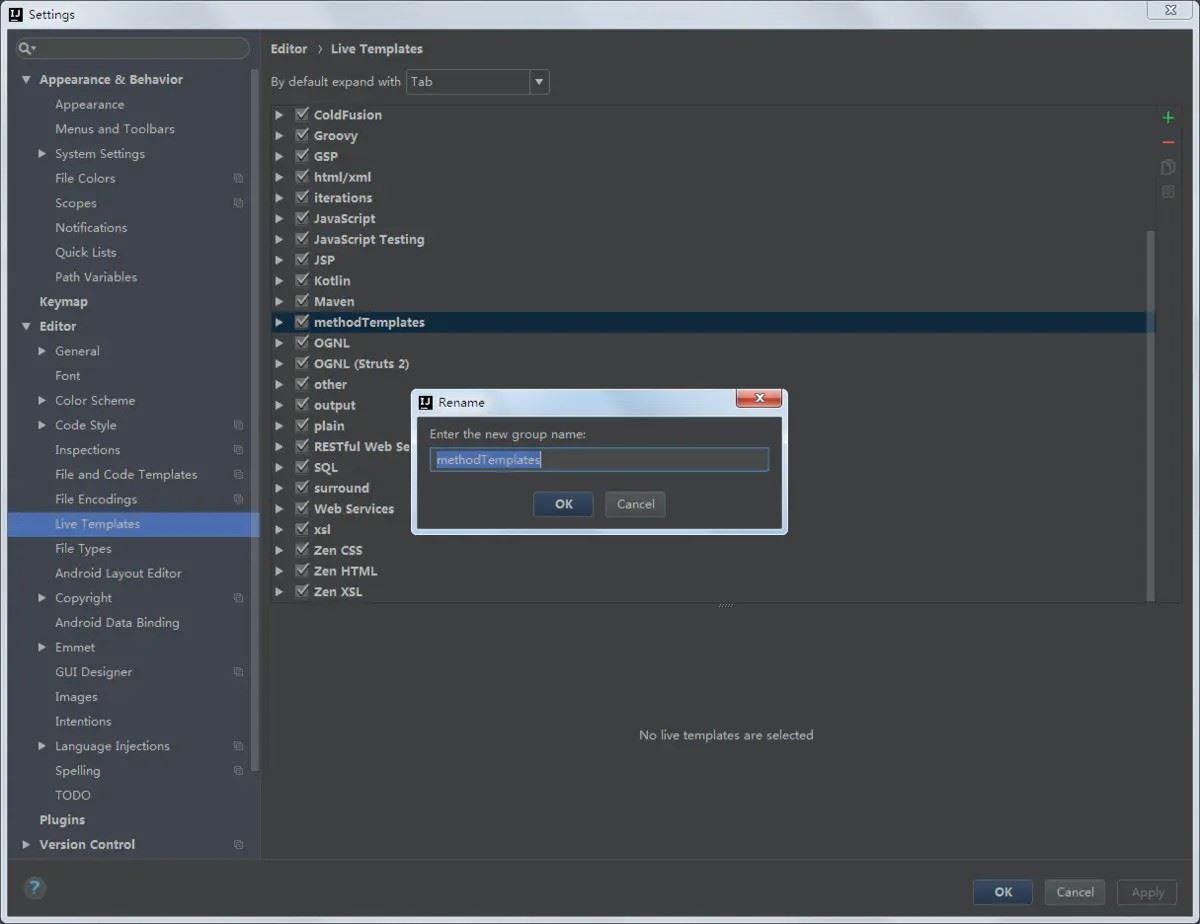Expand the JavaScript template group
The height and width of the screenshot is (924, 1200).
(x=279, y=219)
